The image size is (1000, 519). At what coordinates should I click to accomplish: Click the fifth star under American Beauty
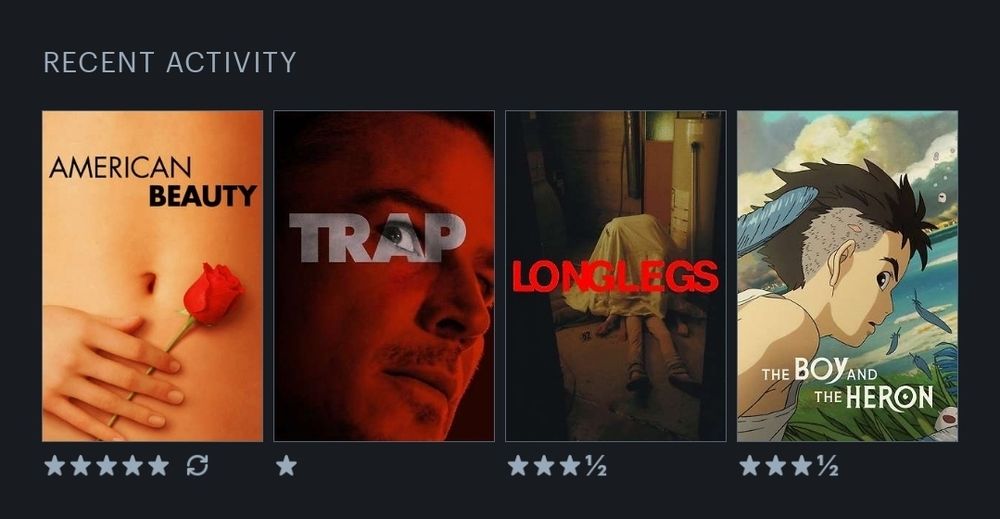158,465
